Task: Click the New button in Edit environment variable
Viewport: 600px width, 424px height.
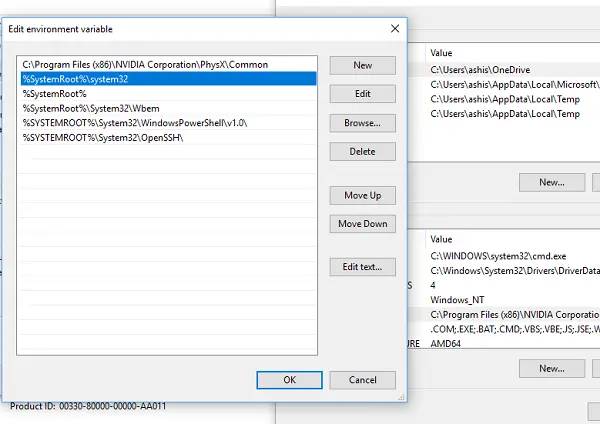Action: (x=362, y=65)
